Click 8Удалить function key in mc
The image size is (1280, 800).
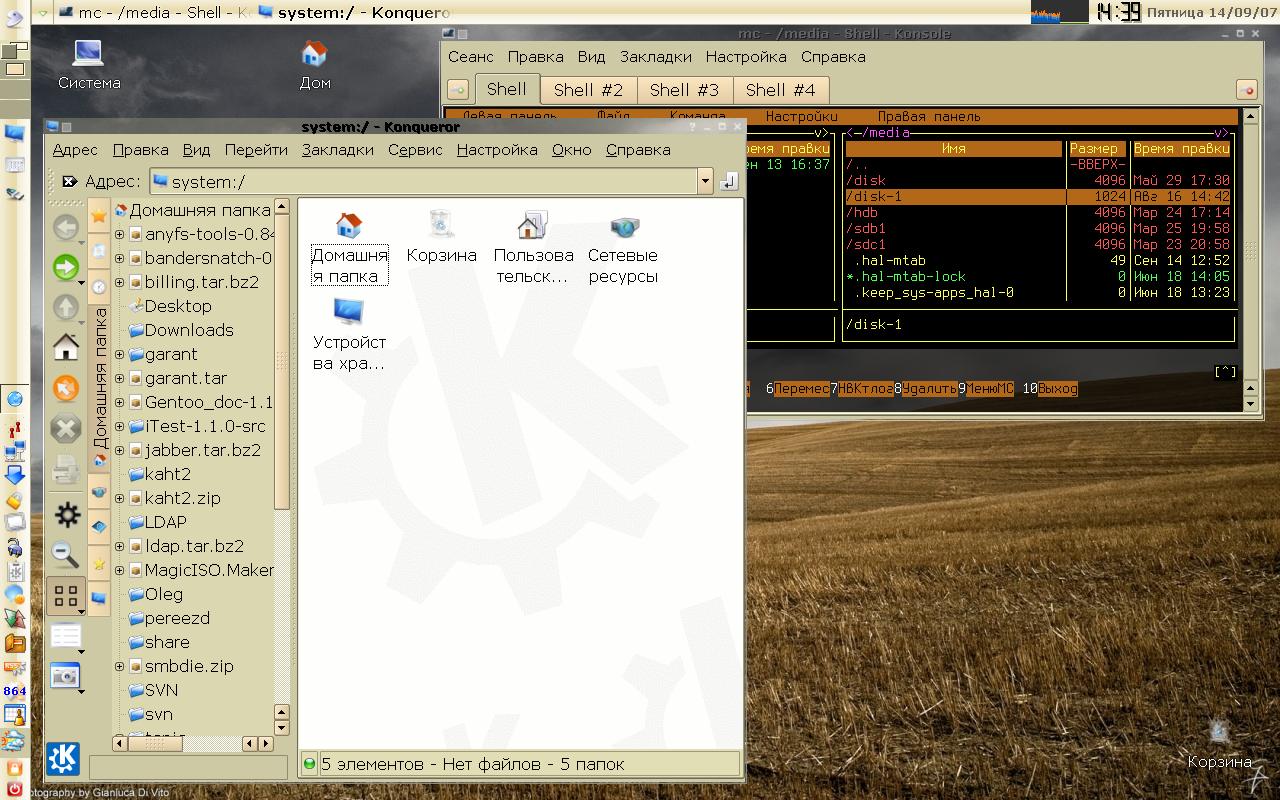926,389
